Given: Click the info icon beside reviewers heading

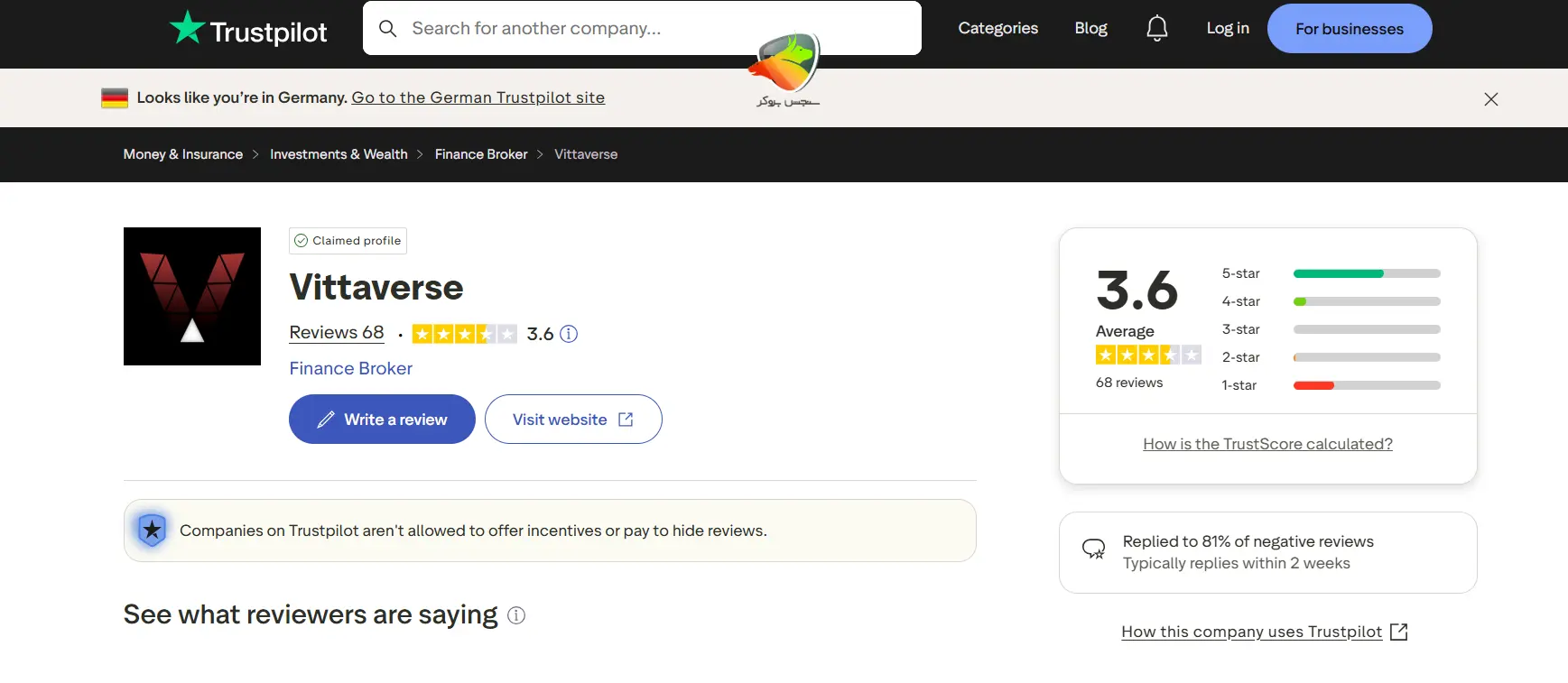Looking at the screenshot, I should [x=516, y=615].
